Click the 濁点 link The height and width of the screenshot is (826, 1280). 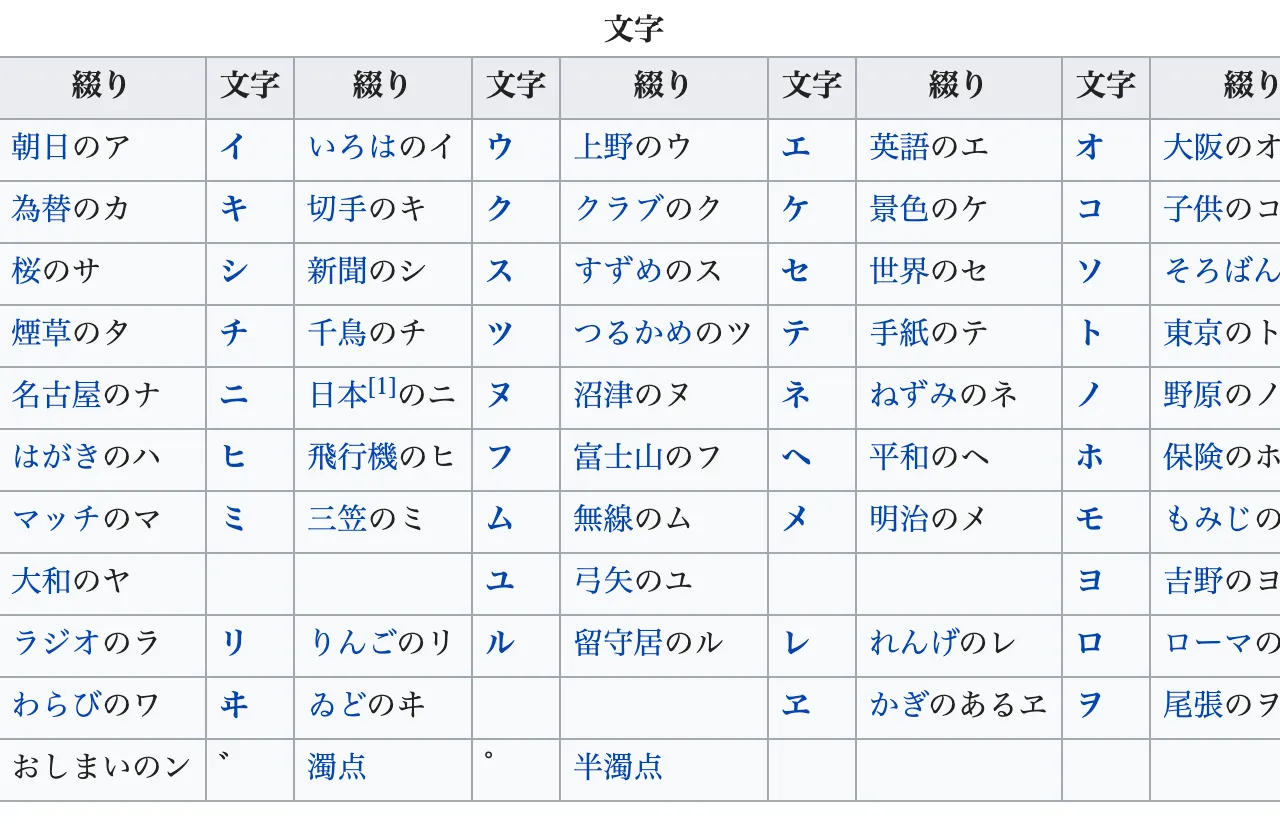pos(338,767)
